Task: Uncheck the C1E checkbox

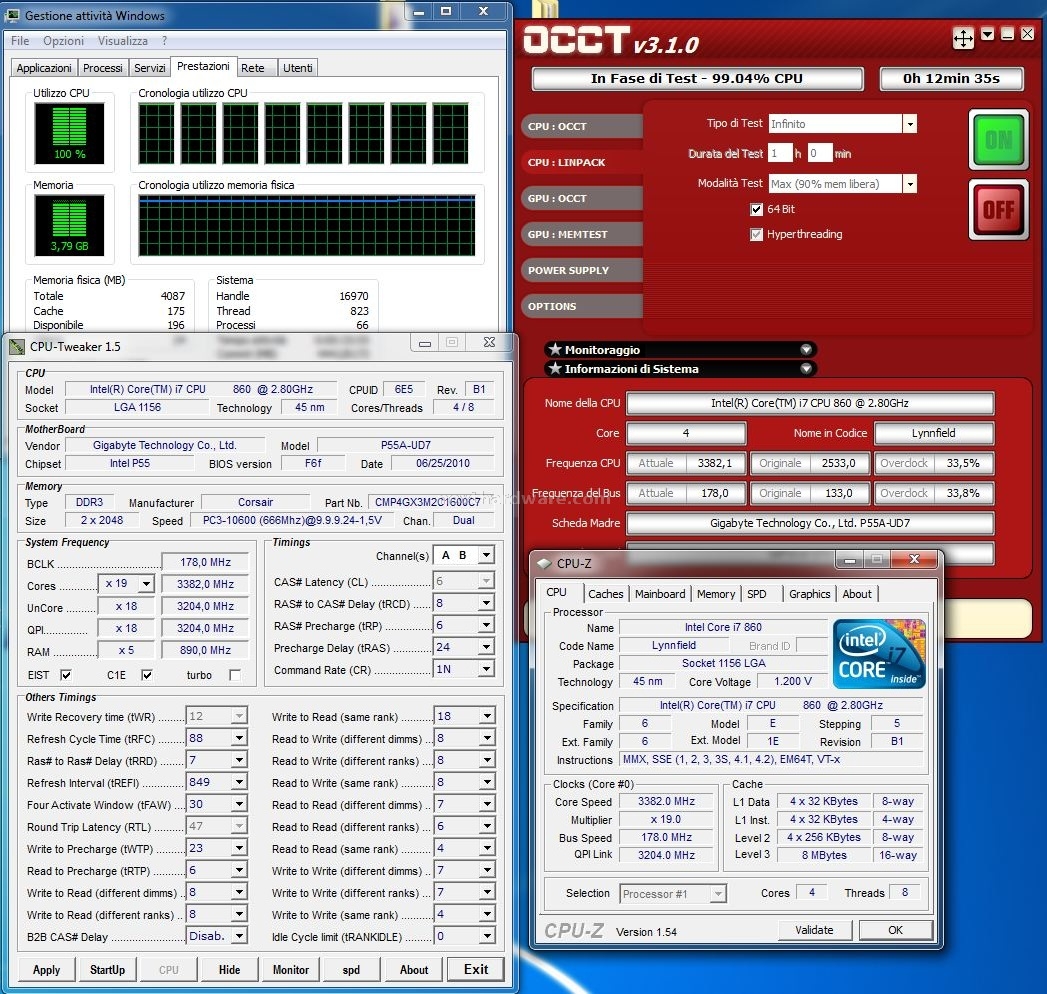Action: click(x=146, y=675)
